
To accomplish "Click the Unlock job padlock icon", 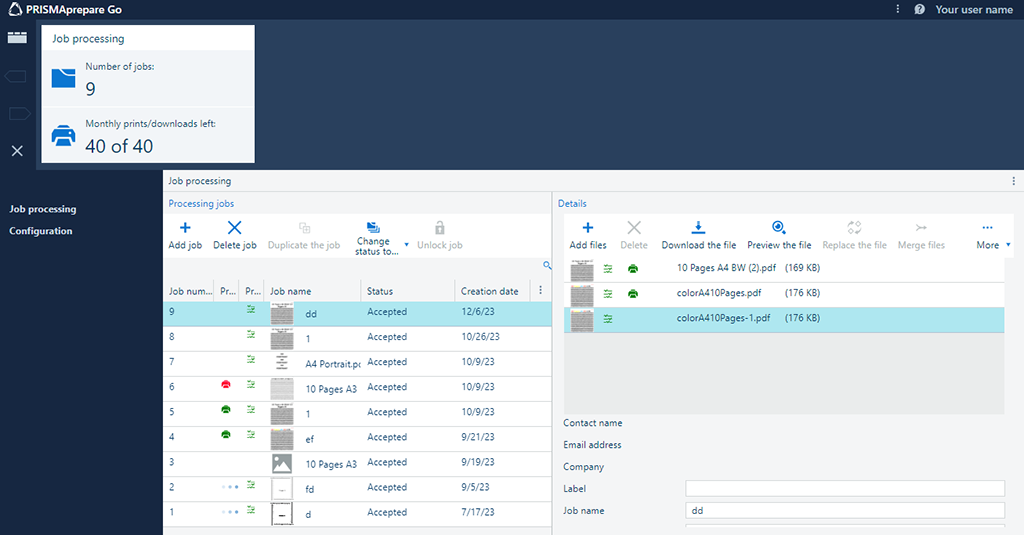I will pyautogui.click(x=440, y=227).
